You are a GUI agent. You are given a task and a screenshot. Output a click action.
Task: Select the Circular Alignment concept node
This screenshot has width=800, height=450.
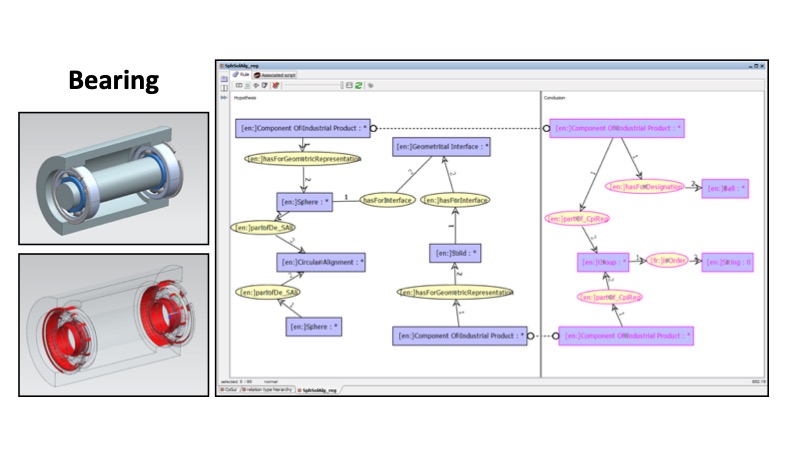tap(321, 262)
